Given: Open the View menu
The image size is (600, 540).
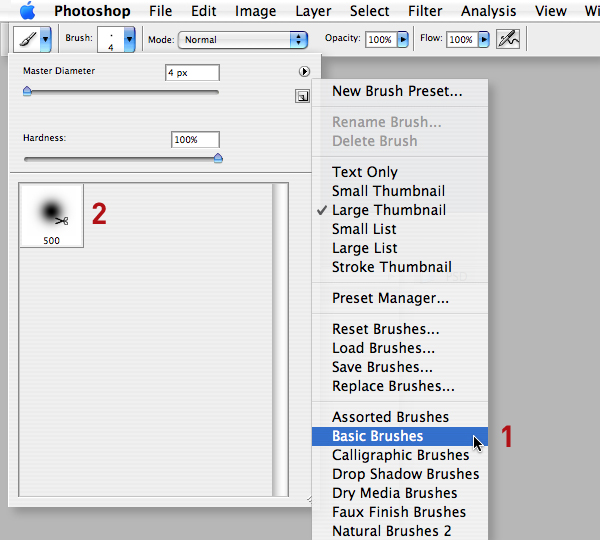Looking at the screenshot, I should [x=550, y=11].
